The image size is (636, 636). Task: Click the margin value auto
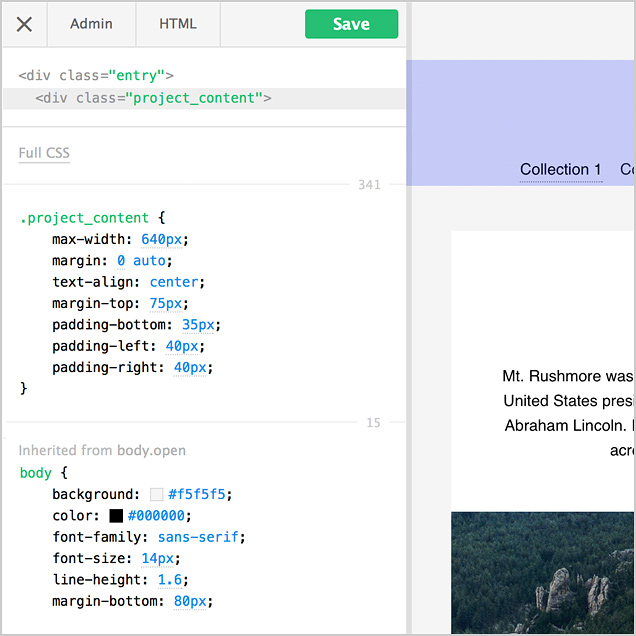[149, 261]
